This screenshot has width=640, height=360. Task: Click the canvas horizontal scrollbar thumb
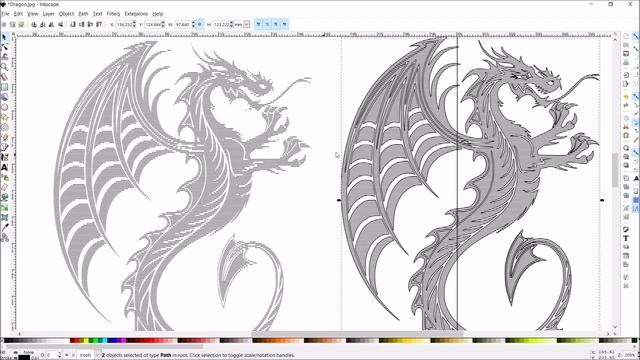357,333
